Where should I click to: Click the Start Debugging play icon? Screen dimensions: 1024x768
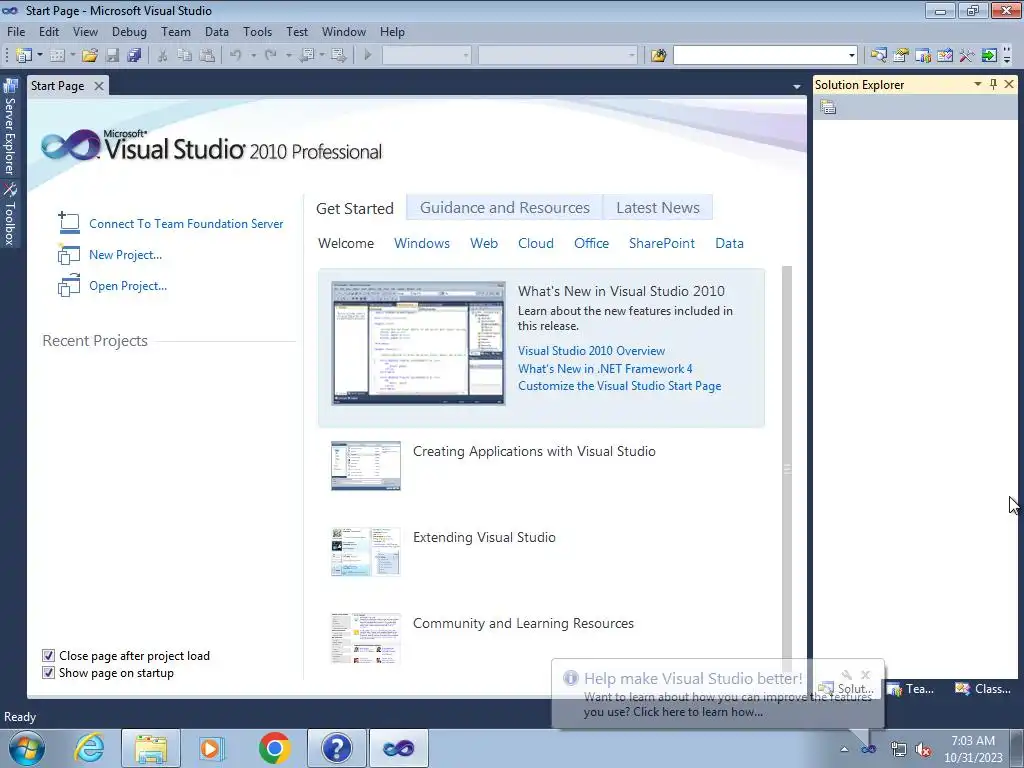[x=368, y=56]
